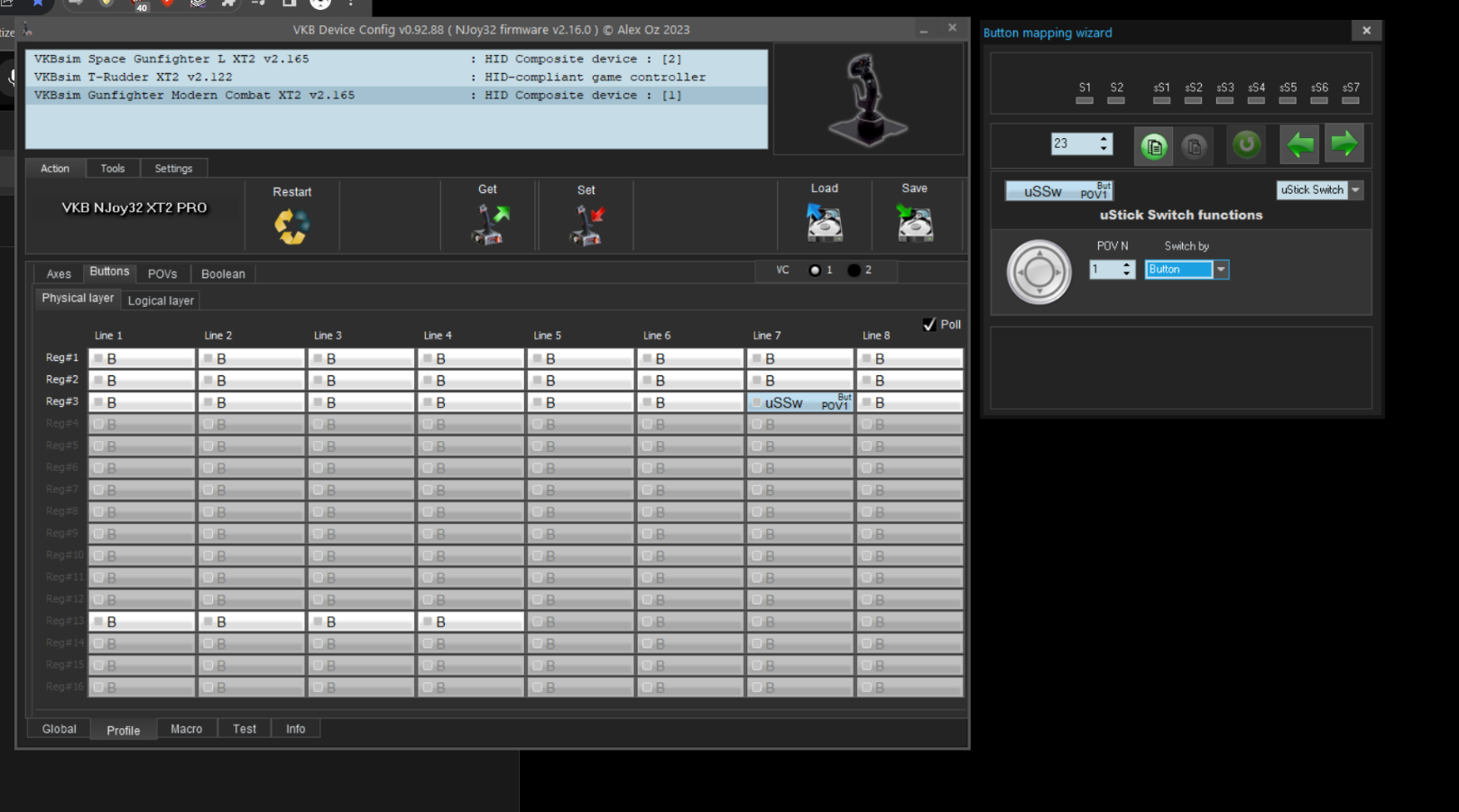
Task: Open the Action tab
Action: click(x=55, y=169)
